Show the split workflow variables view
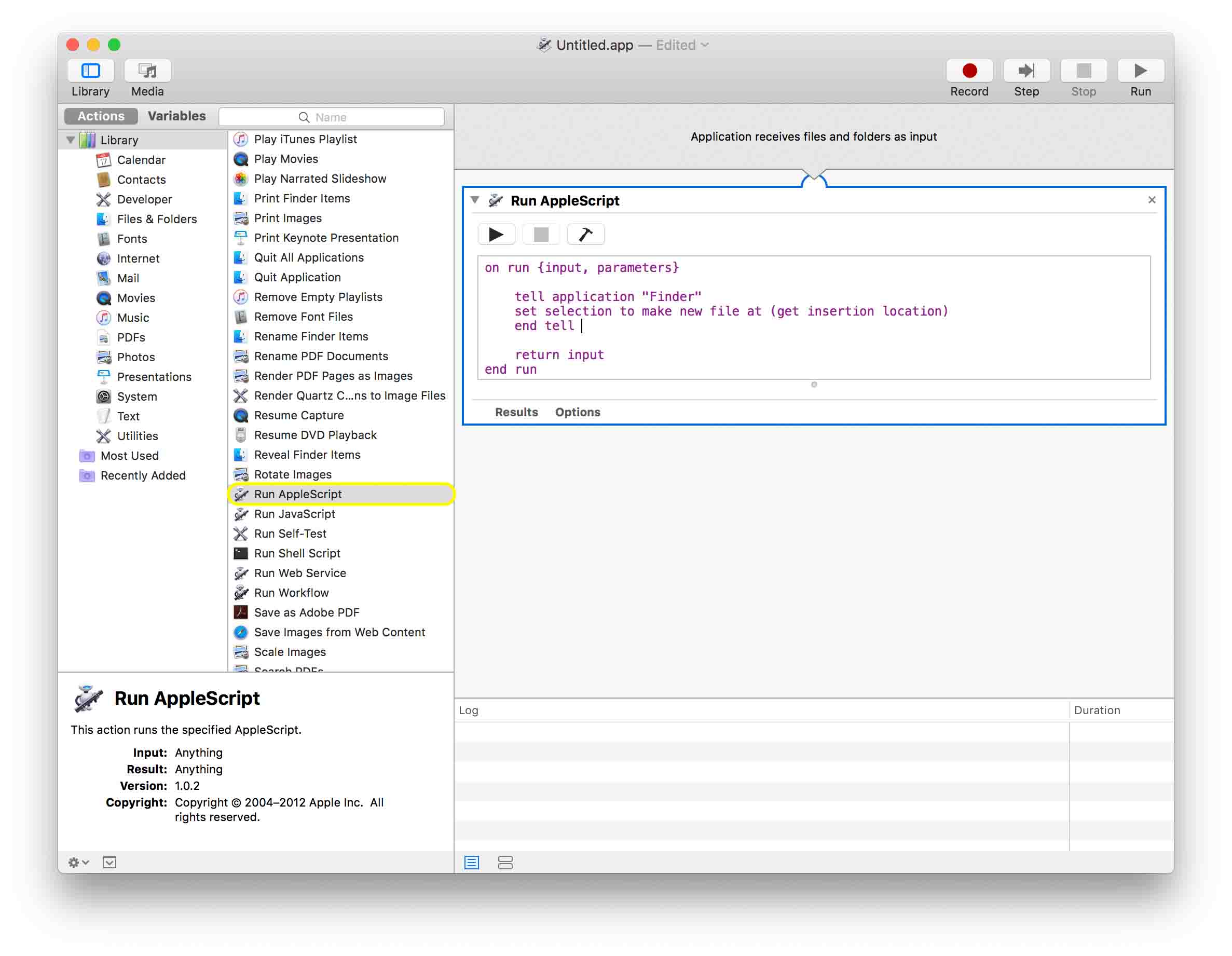 [x=505, y=862]
